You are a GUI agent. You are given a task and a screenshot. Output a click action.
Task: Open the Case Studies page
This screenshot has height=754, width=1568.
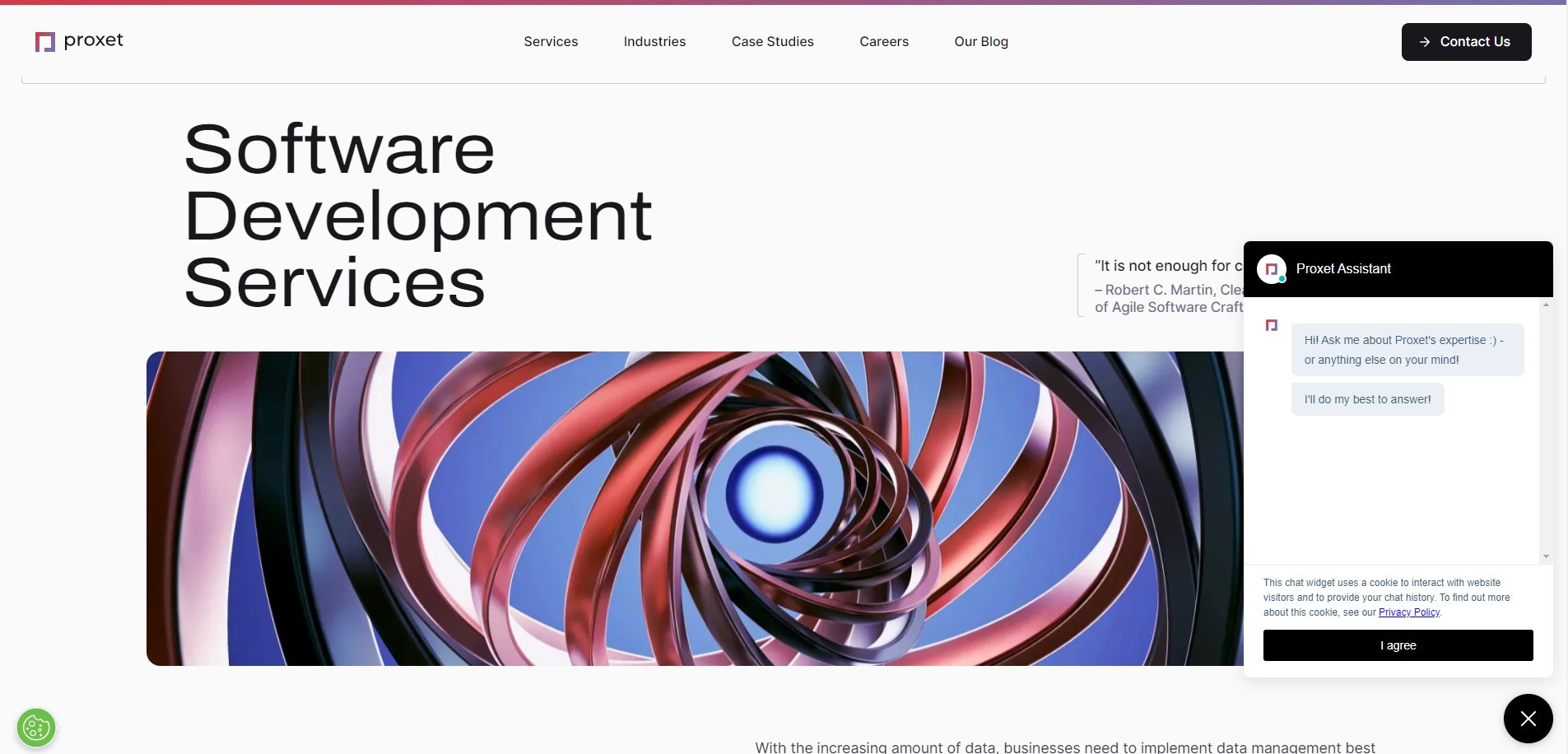tap(772, 41)
